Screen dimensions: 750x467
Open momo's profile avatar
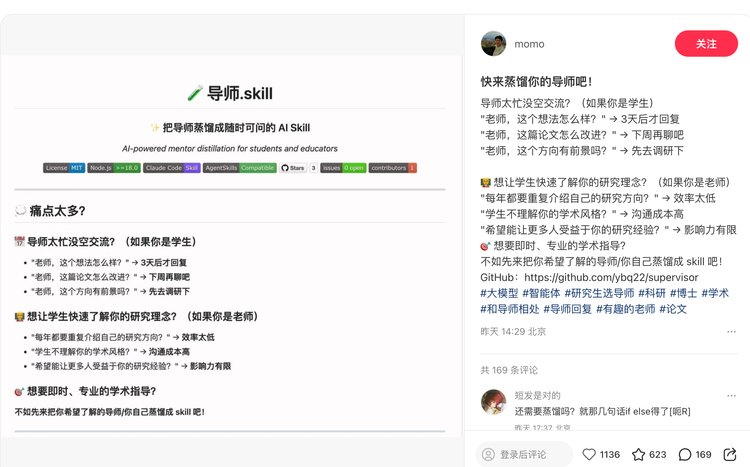[493, 44]
